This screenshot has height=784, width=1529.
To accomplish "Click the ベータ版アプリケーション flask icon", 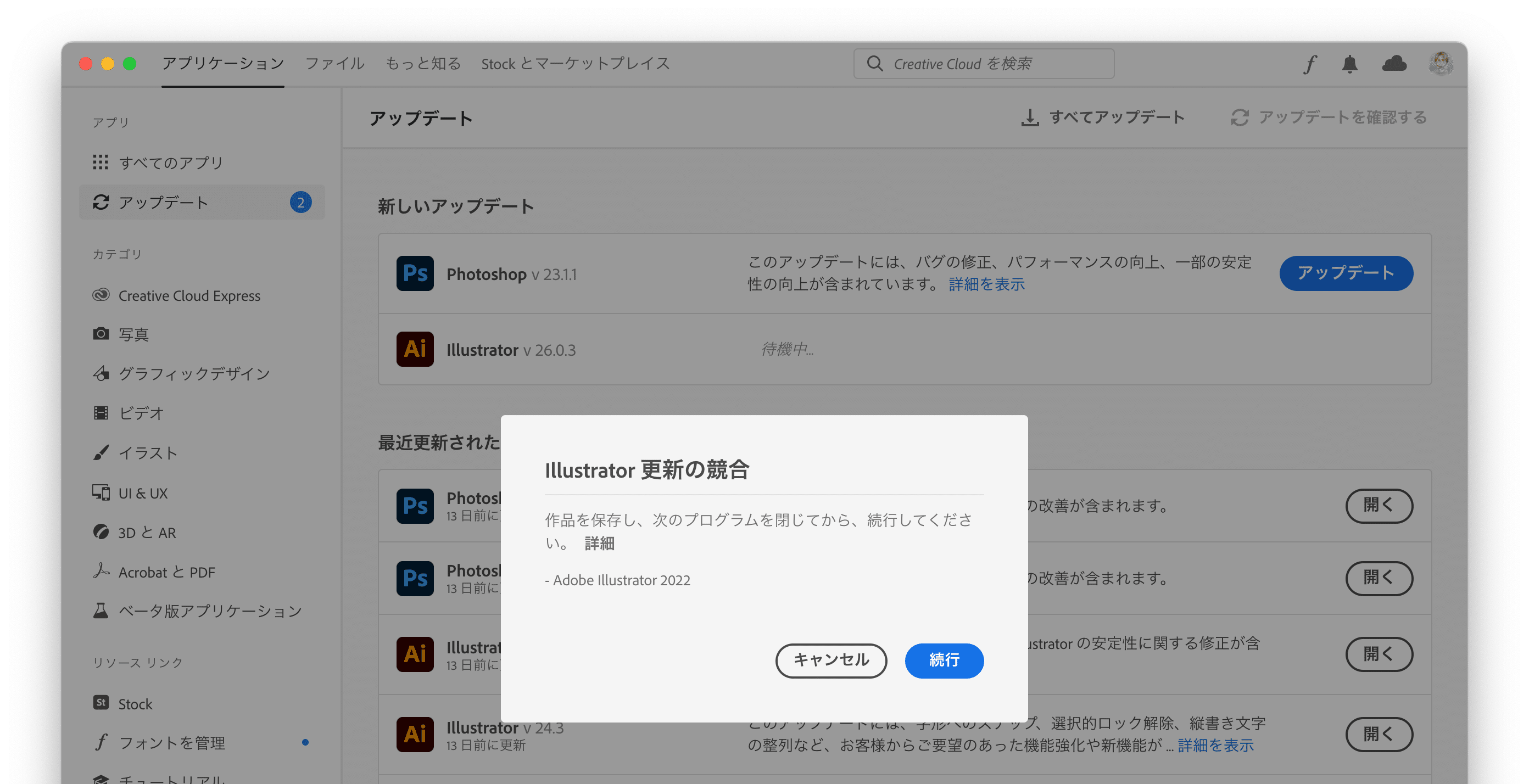I will point(101,611).
